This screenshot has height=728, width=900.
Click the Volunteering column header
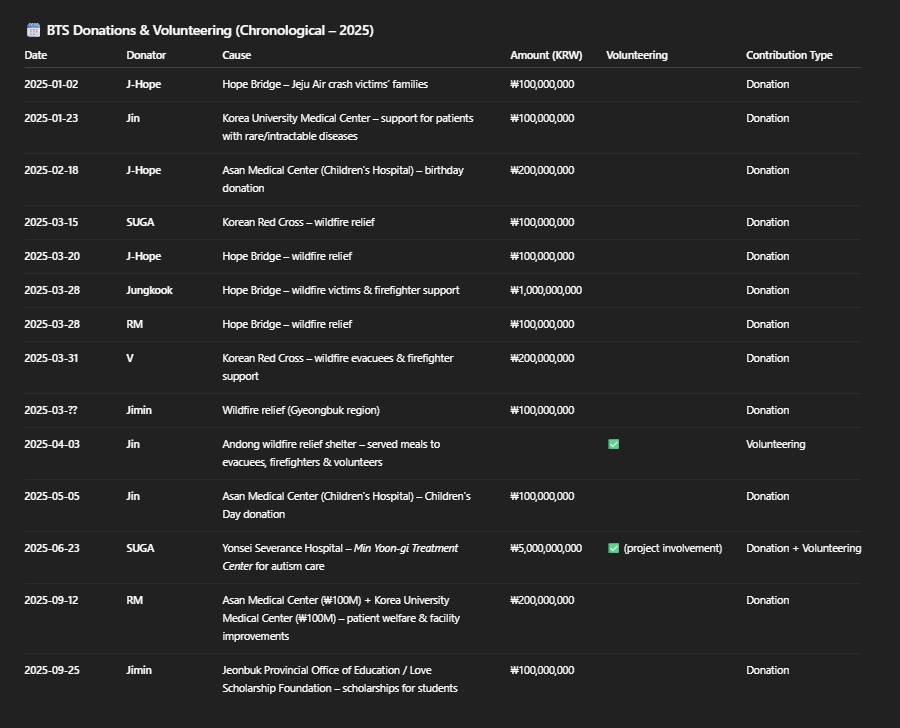click(x=637, y=55)
